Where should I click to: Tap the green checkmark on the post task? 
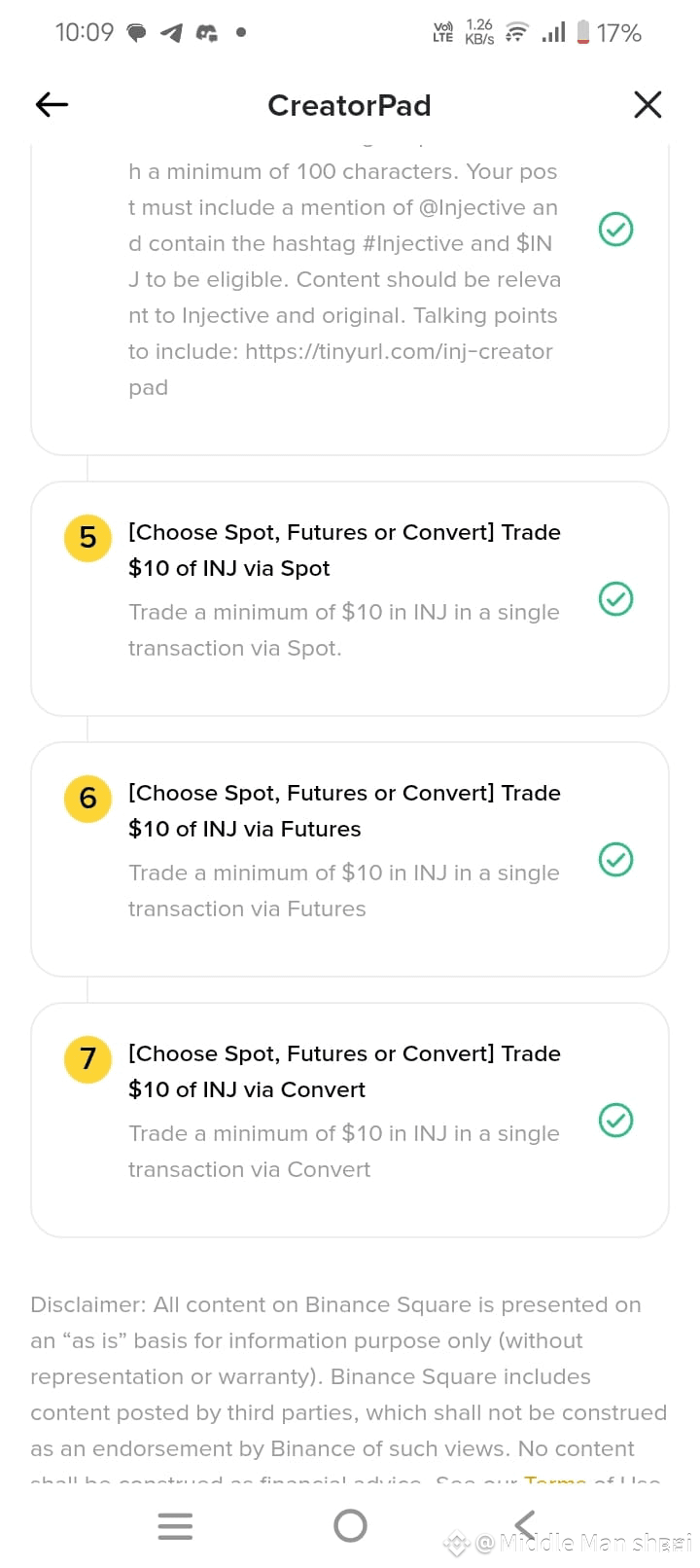(615, 230)
